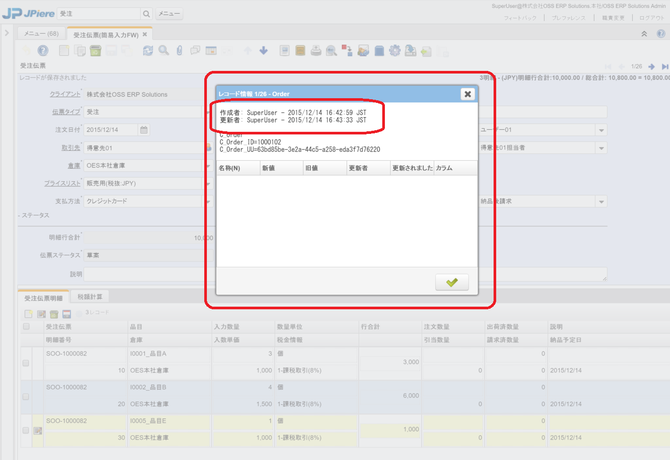This screenshot has height=460, width=670.
Task: Toggle grid view toolbar icon
Action: click(x=211, y=51)
